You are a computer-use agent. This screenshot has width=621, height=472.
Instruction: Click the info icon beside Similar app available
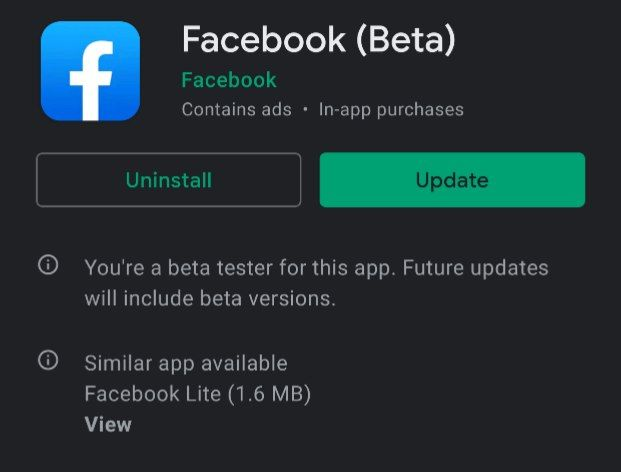pyautogui.click(x=47, y=361)
